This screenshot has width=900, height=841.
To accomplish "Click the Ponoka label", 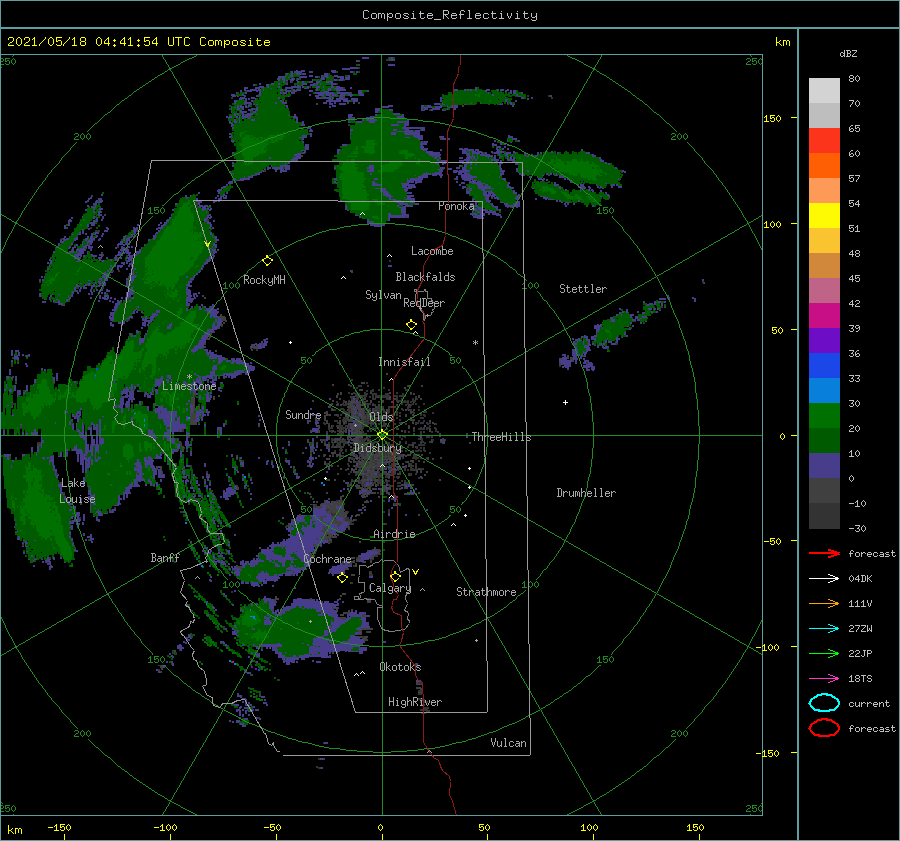I will 456,206.
